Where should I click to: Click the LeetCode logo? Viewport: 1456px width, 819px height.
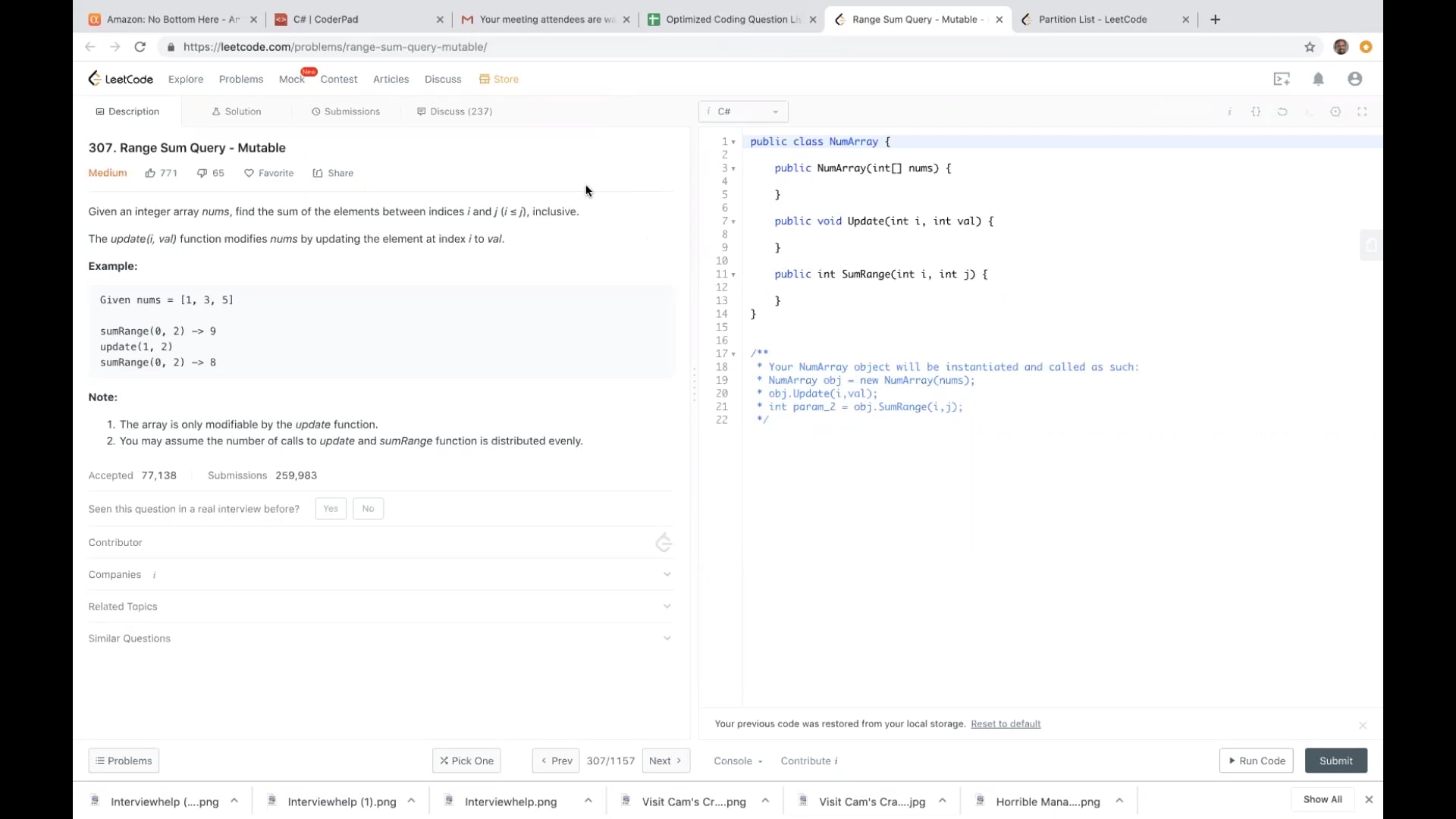click(120, 79)
